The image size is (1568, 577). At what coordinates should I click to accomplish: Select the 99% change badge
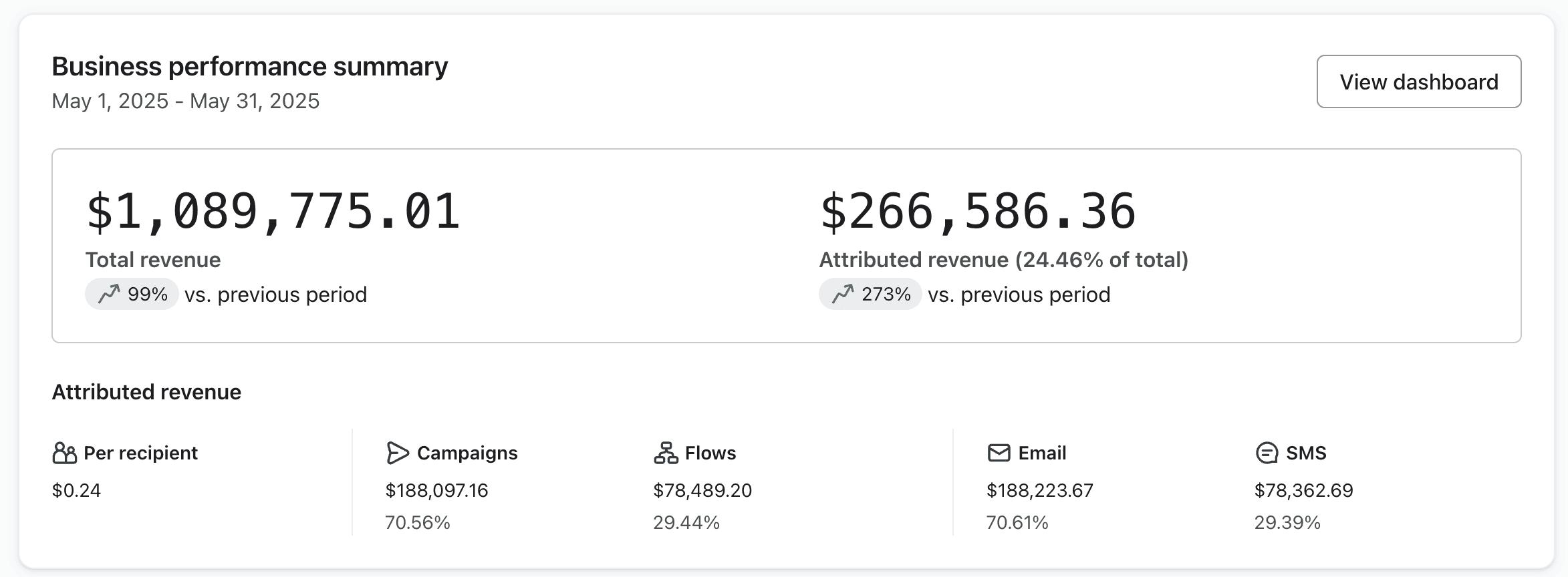pos(132,294)
